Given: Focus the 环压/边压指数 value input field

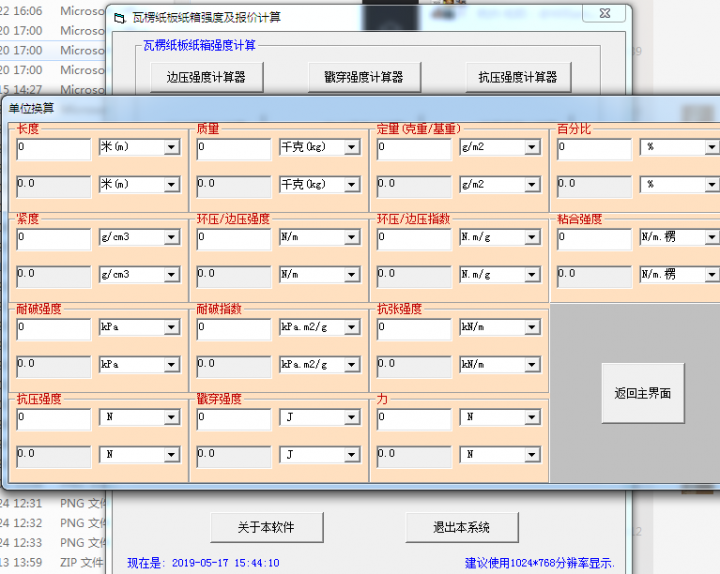Looking at the screenshot, I should click(x=413, y=238).
